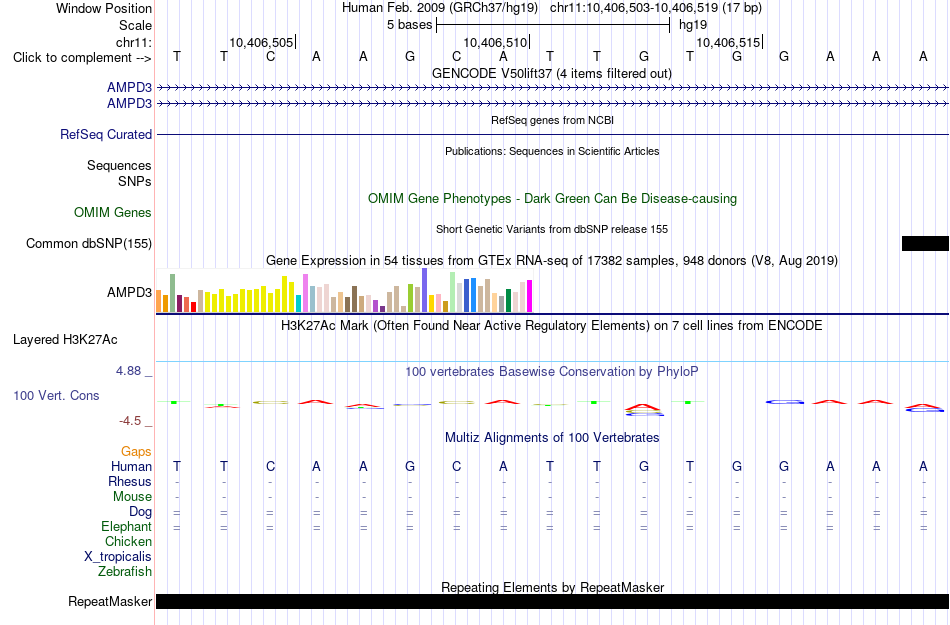Click the lower AMPD3 transcript label in GENCODE

(x=129, y=103)
